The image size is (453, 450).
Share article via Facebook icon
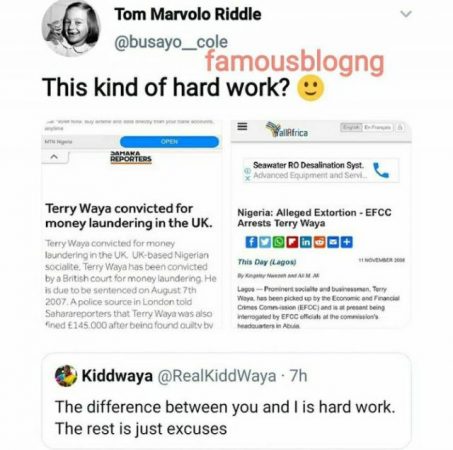[x=251, y=242]
